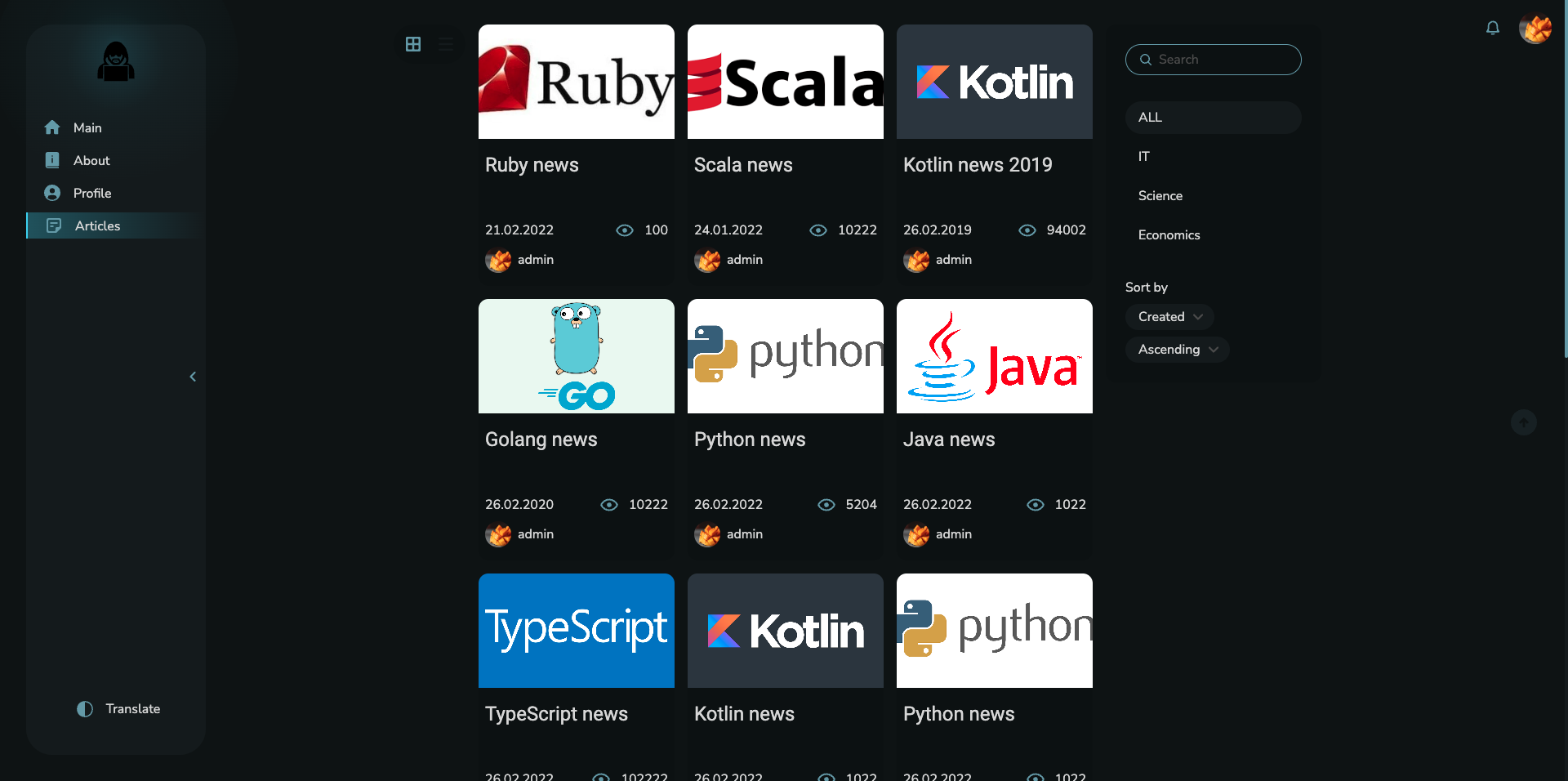Click the scroll-to-top arrow button

pyautogui.click(x=1524, y=422)
